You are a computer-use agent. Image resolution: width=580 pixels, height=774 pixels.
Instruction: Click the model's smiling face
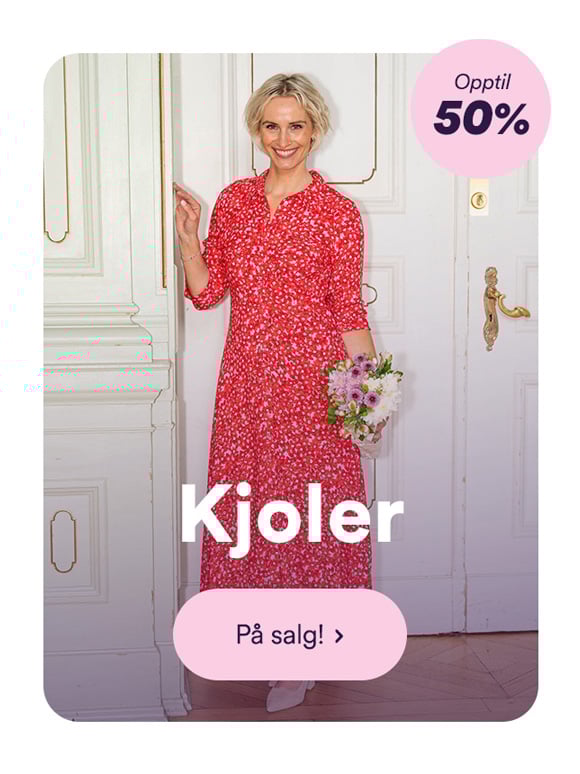286,132
